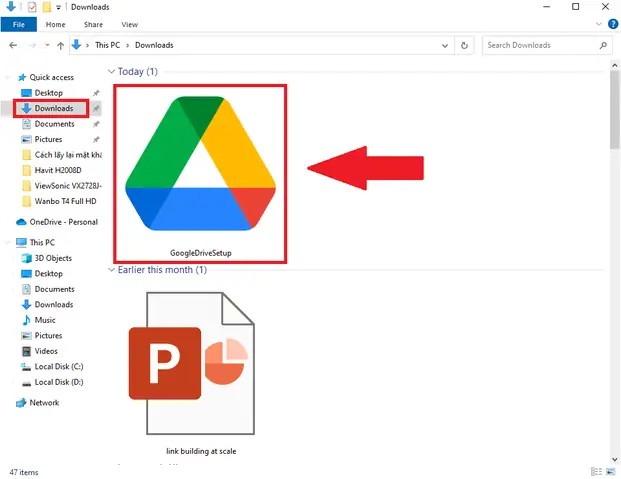Click the title bar properties checkmark icon
This screenshot has height=479, width=621.
(32, 7)
